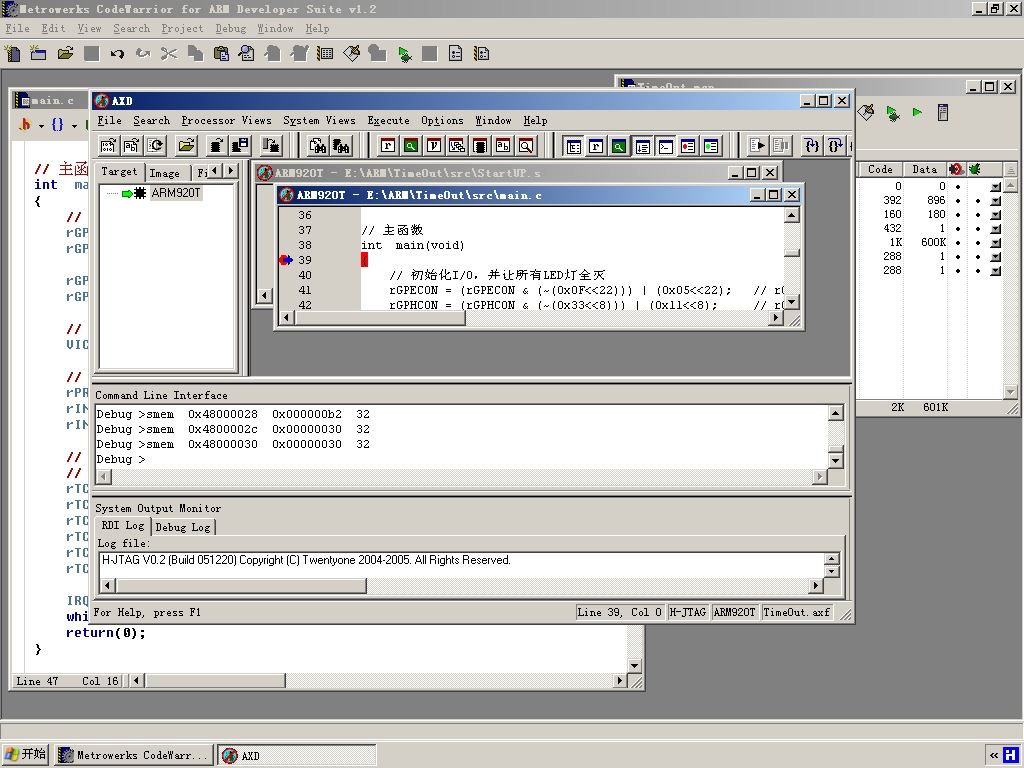
Task: Open popup arrow for project row with code 0
Action: tap(995, 187)
